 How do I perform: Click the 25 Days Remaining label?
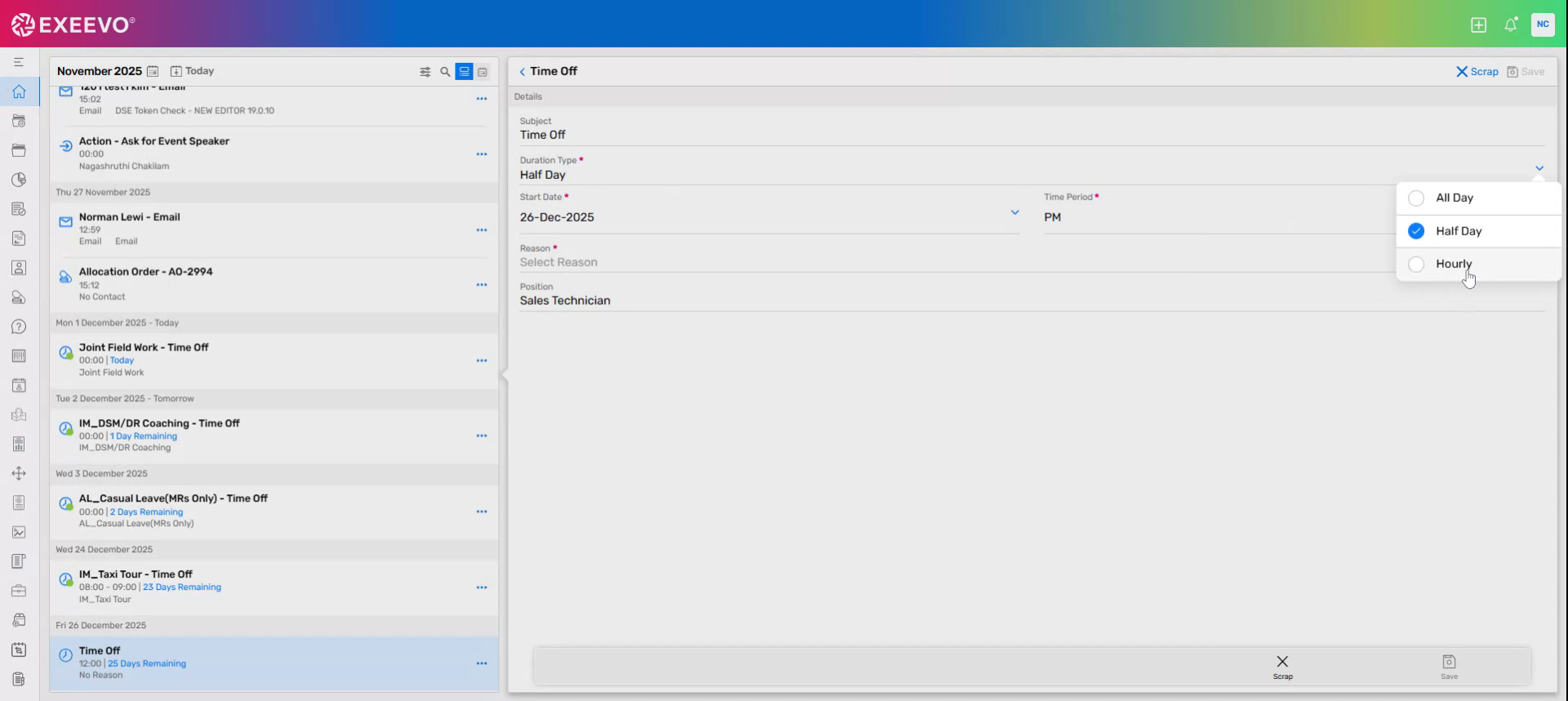coord(147,663)
